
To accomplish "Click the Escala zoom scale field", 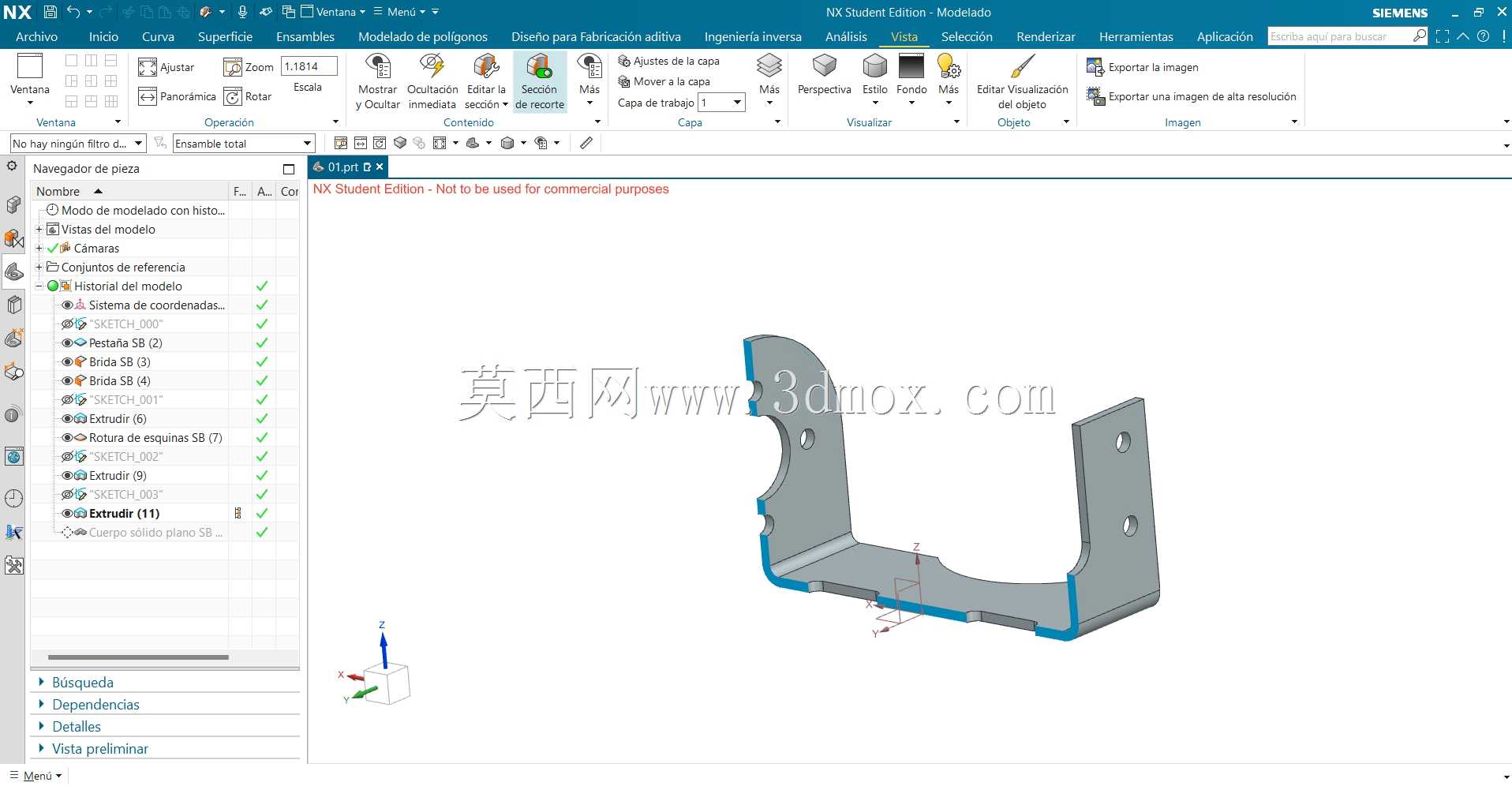I will click(309, 66).
